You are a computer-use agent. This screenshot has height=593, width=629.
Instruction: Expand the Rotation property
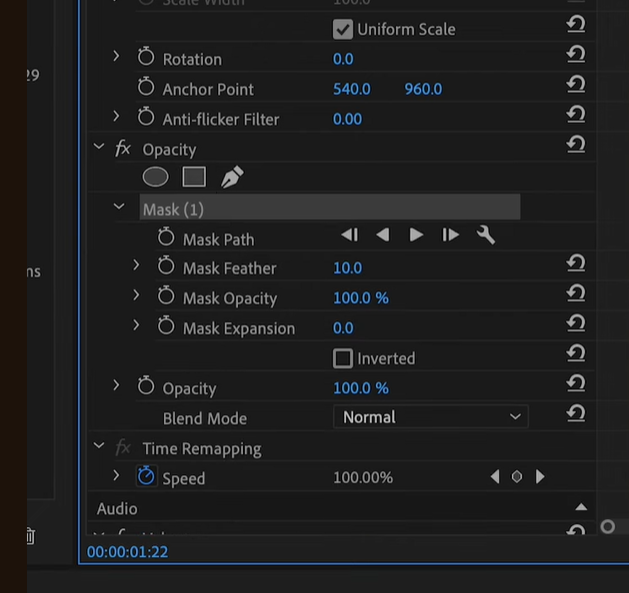point(116,56)
